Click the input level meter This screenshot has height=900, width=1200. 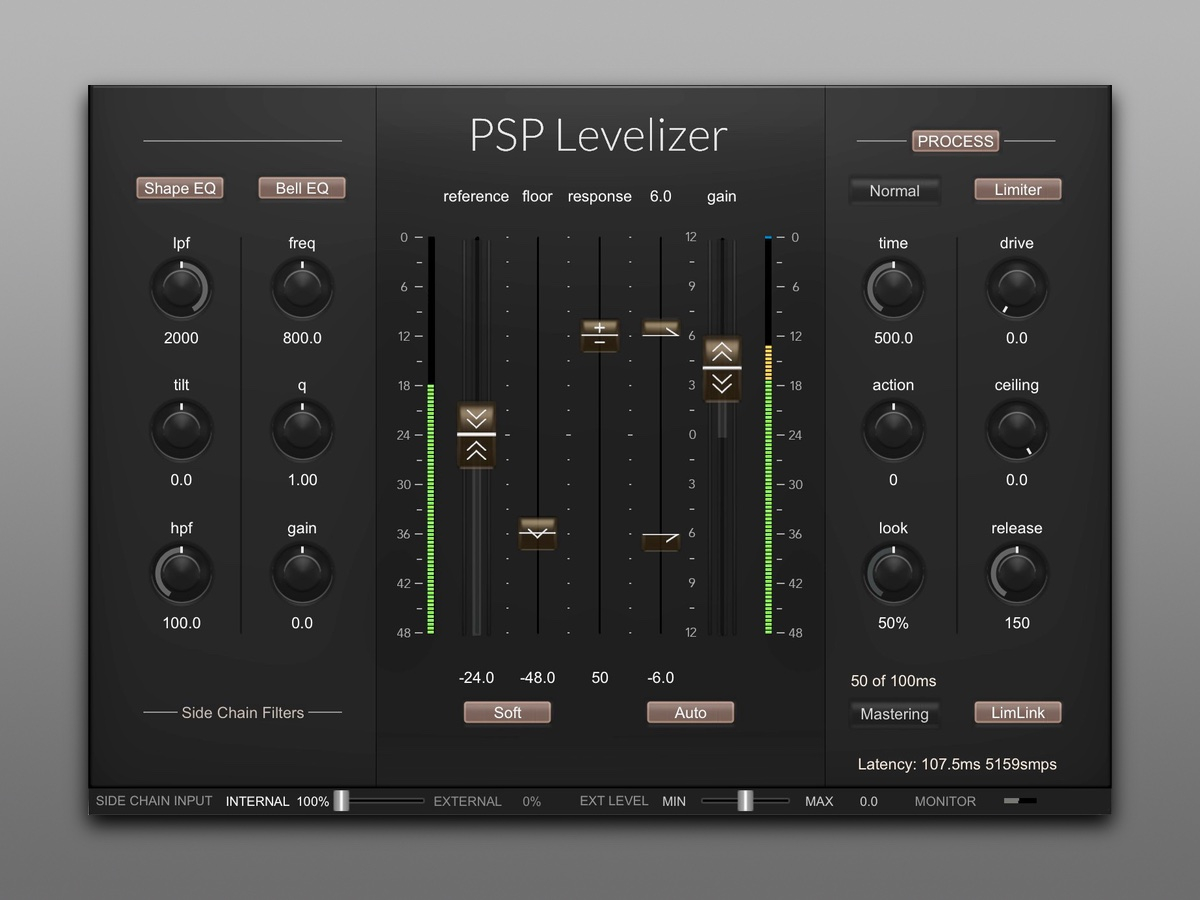(x=431, y=436)
